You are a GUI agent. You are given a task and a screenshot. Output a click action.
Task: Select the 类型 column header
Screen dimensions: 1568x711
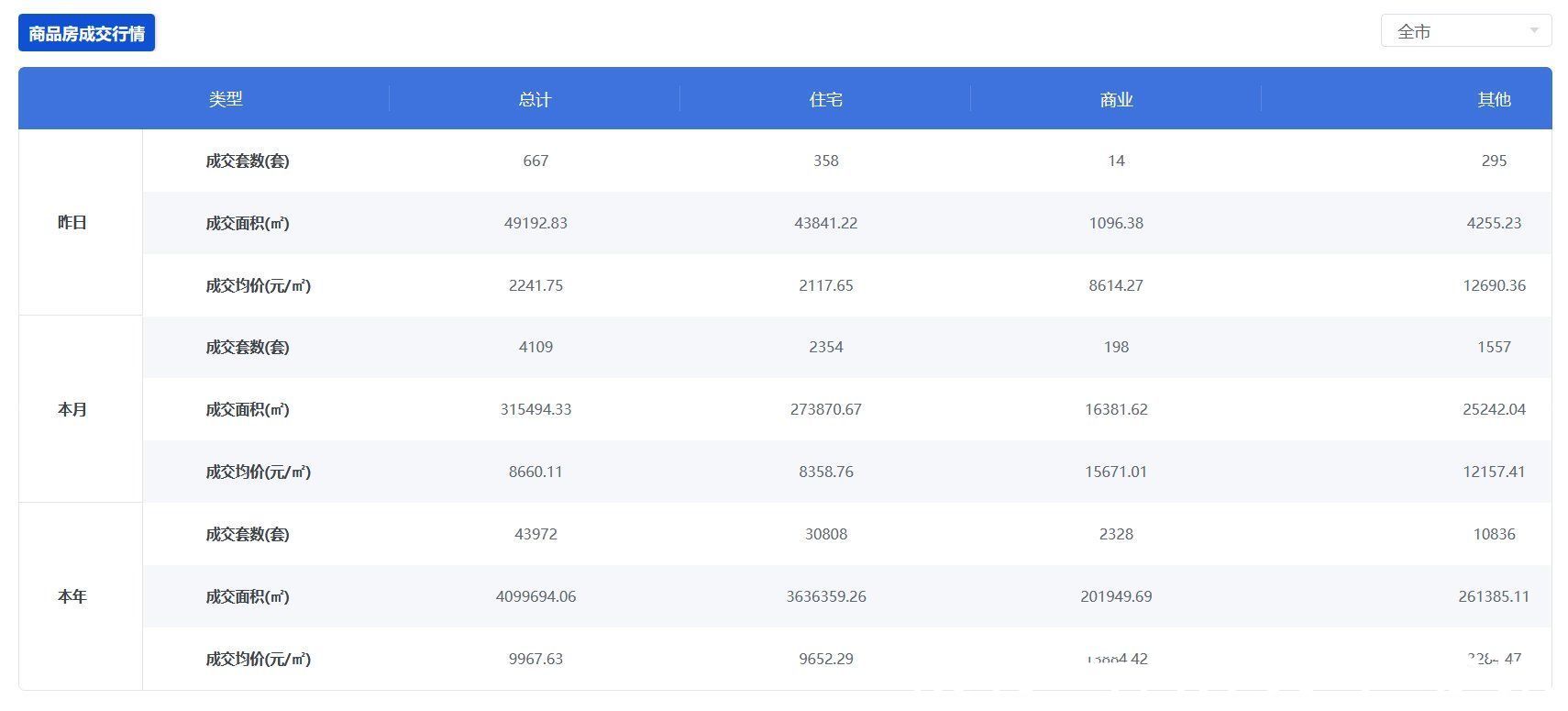point(226,99)
